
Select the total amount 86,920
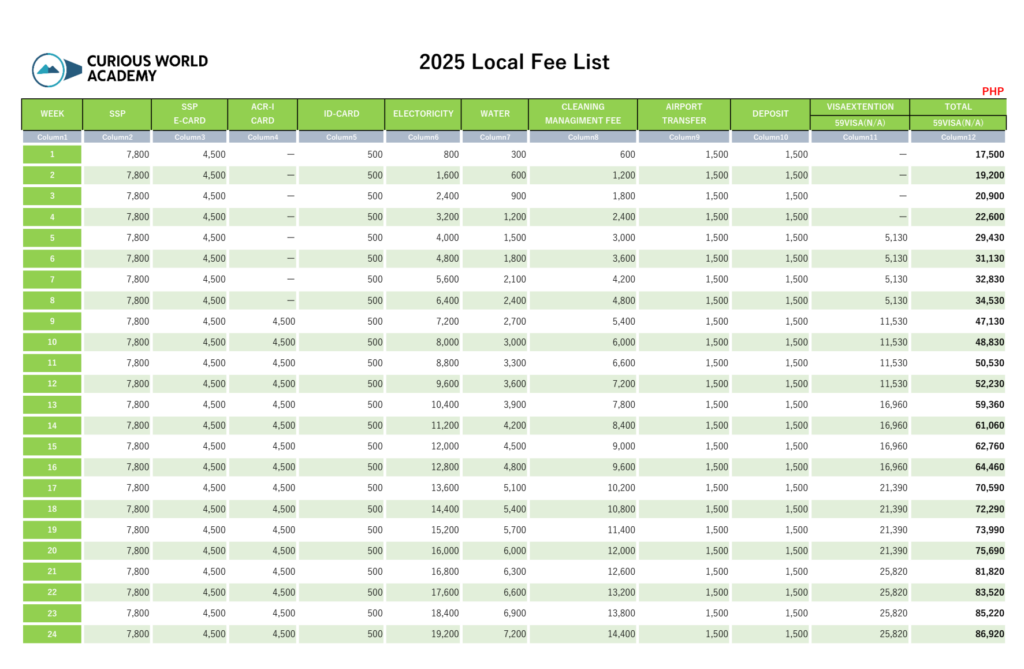(989, 633)
